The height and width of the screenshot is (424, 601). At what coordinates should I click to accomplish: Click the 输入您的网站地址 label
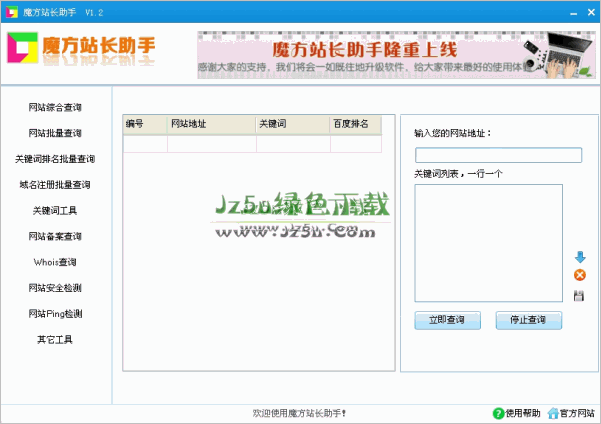[452, 133]
